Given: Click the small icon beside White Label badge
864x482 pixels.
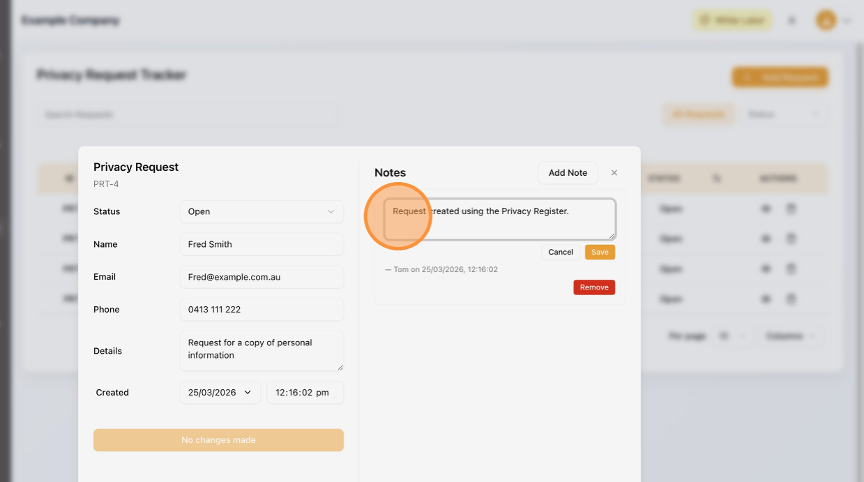Looking at the screenshot, I should [x=791, y=20].
